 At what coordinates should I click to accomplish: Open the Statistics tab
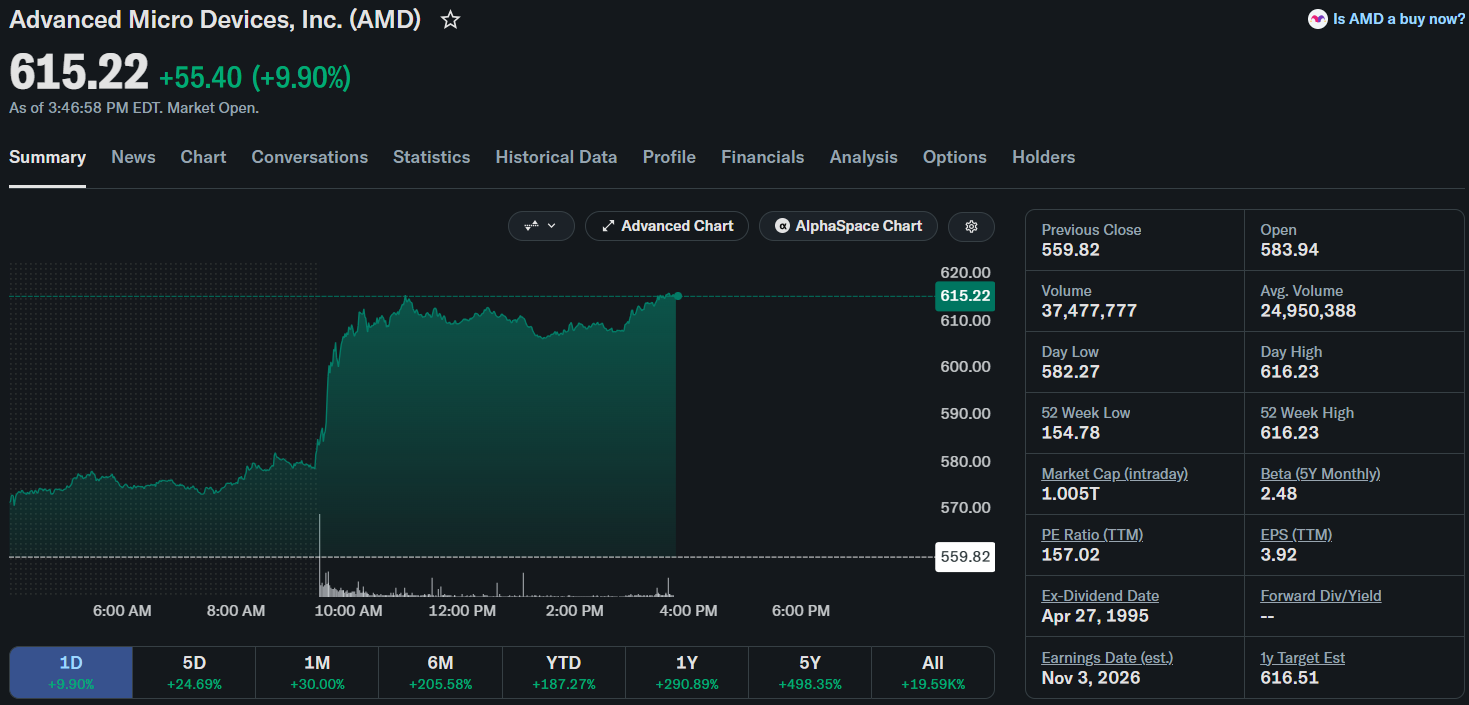(x=431, y=157)
